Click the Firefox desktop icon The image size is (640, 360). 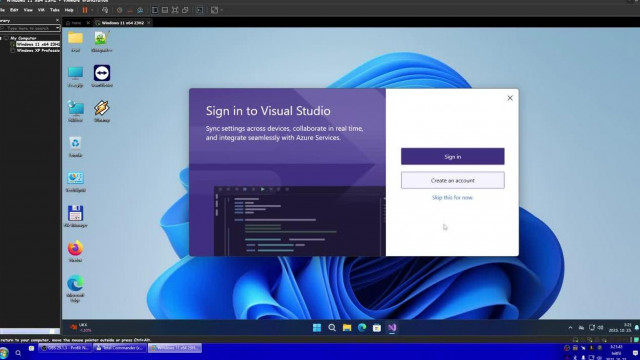tap(76, 251)
